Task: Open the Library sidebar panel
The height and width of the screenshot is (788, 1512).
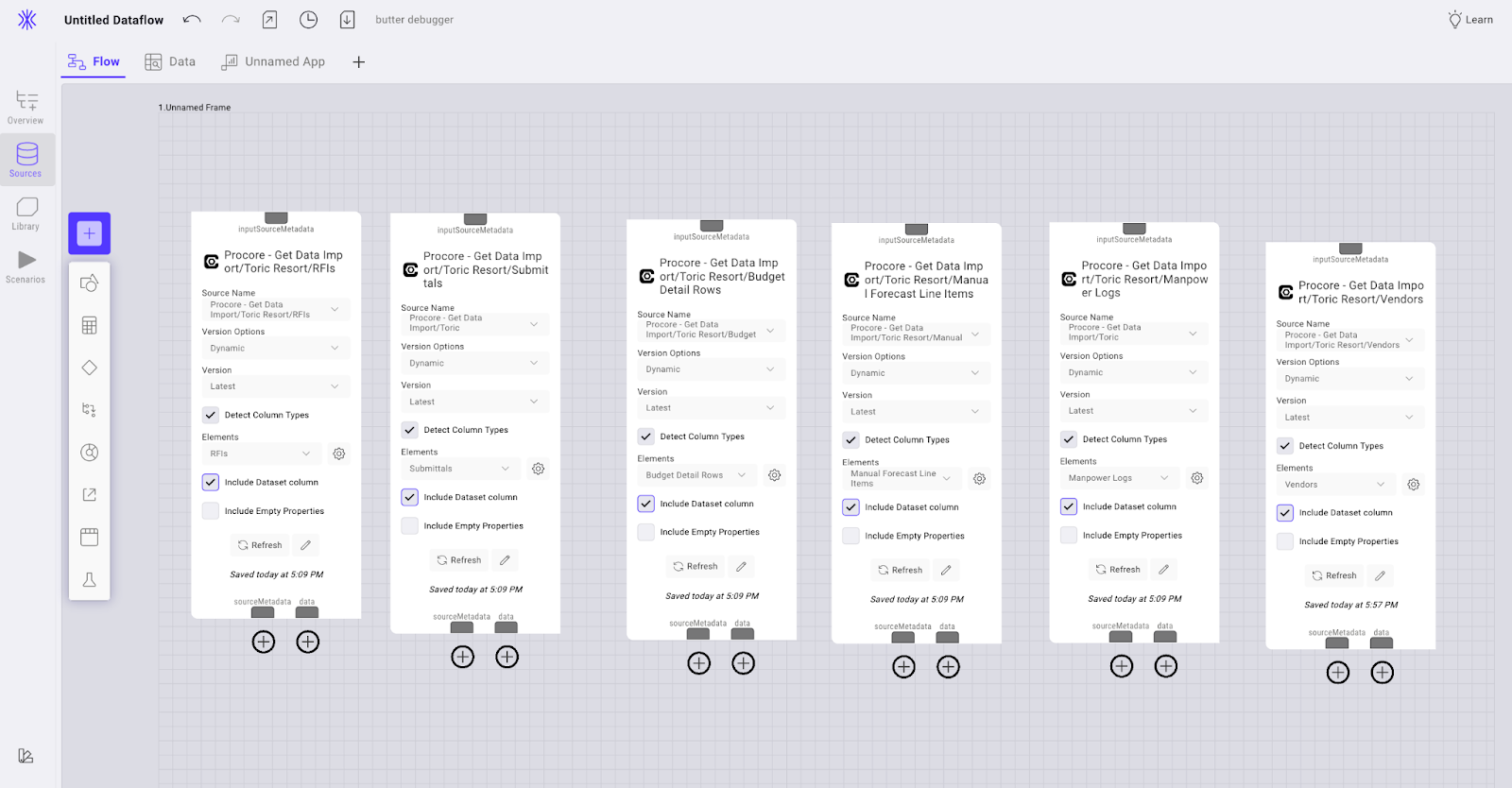Action: pos(26,213)
